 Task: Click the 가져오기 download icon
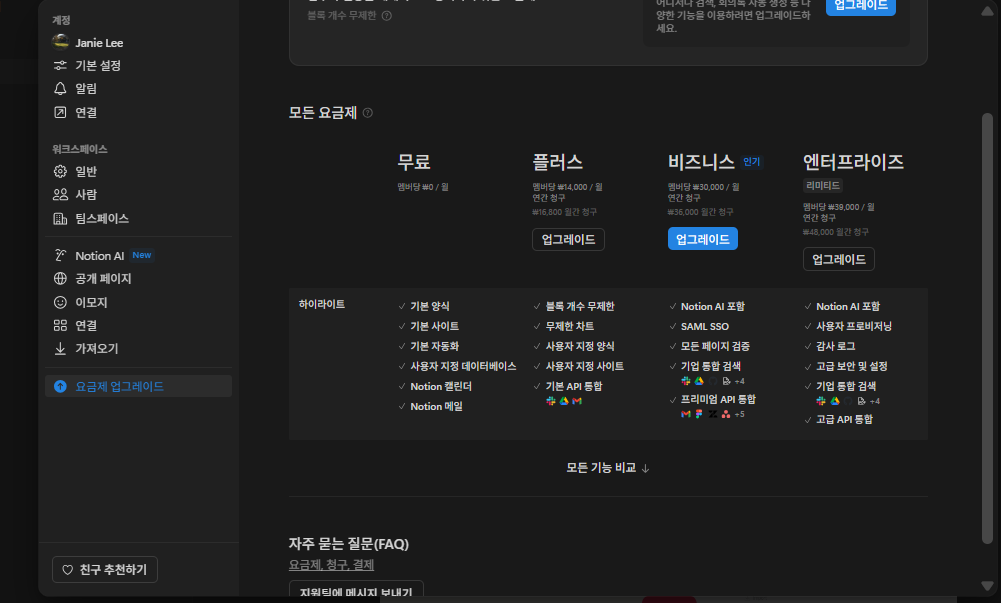pos(60,348)
